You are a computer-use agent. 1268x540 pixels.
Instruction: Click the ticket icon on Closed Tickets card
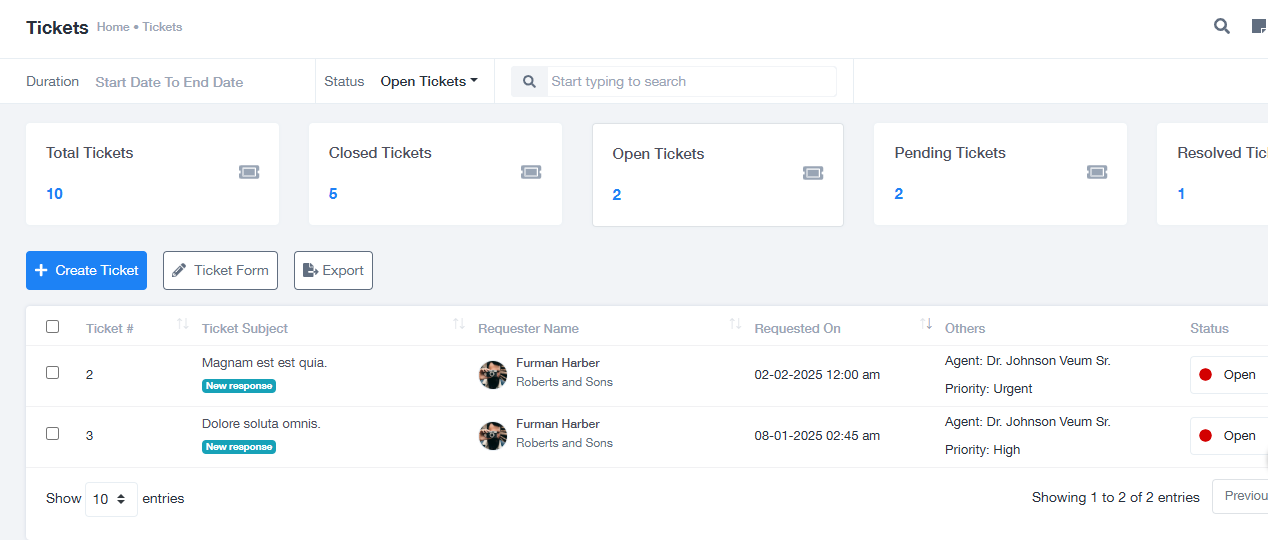coord(531,172)
